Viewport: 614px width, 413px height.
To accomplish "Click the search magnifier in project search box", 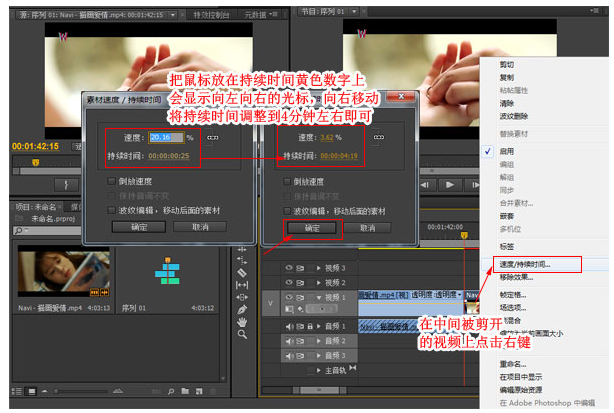I will point(18,231).
